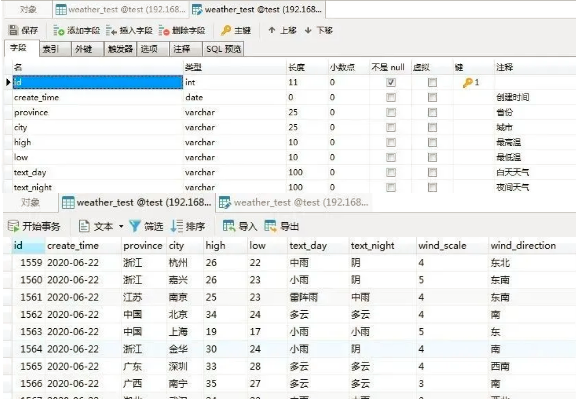Select lower weather_test design tab
576x399 pixels.
pos(294,202)
